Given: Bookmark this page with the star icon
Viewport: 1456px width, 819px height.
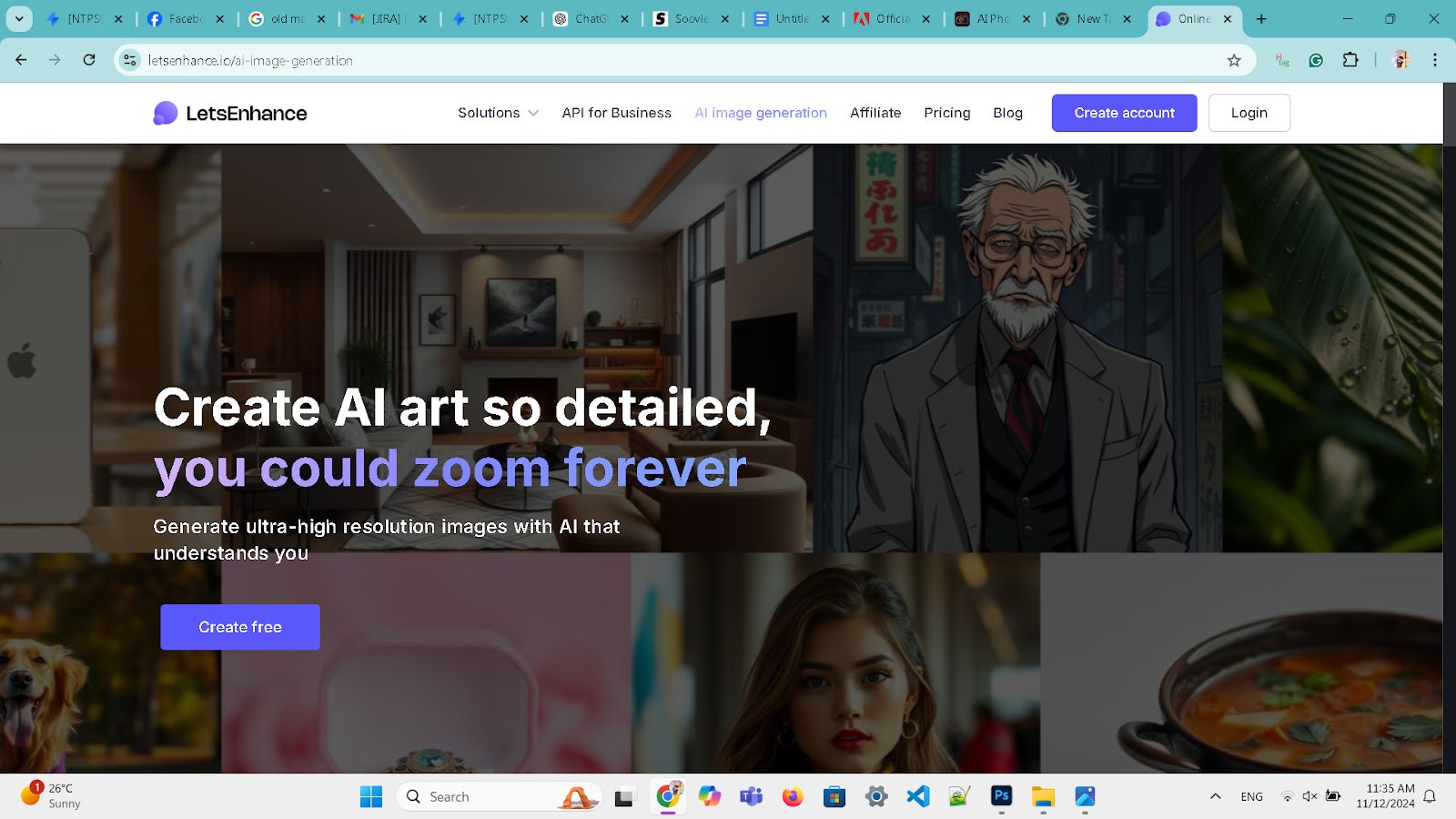Looking at the screenshot, I should pyautogui.click(x=1234, y=60).
